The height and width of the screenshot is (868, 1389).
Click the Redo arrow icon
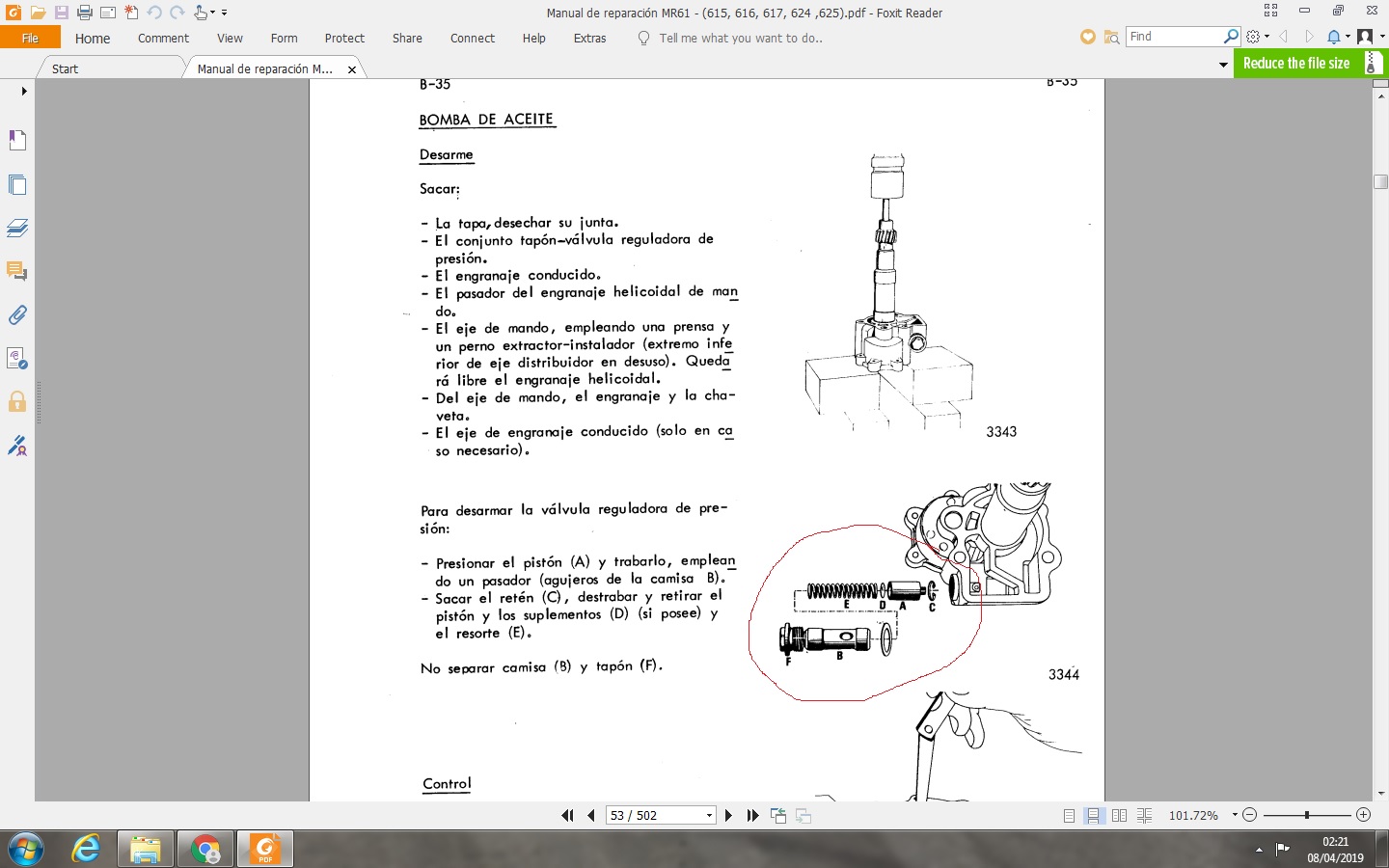177,13
